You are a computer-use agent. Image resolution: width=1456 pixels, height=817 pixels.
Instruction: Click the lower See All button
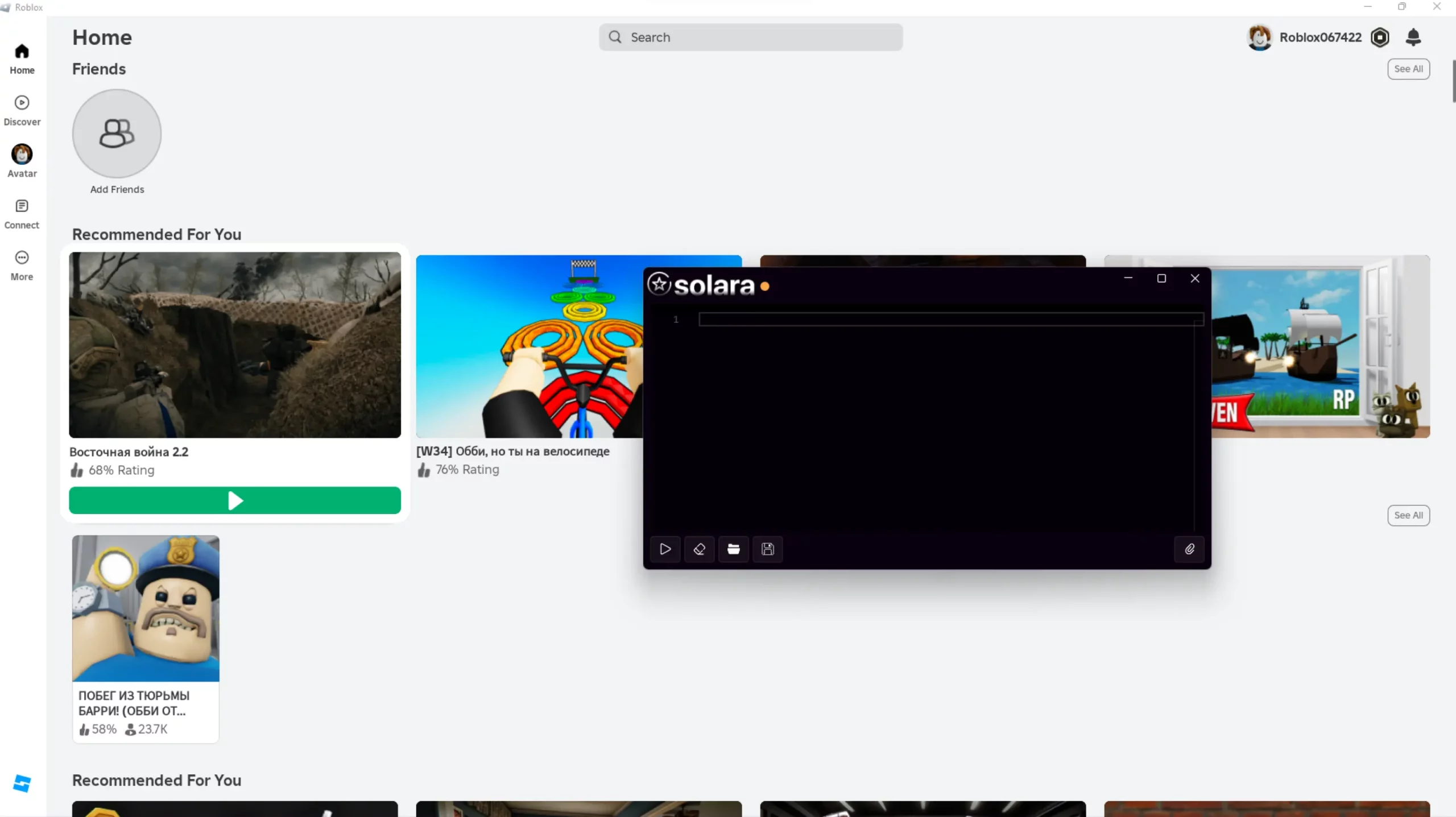click(1408, 515)
